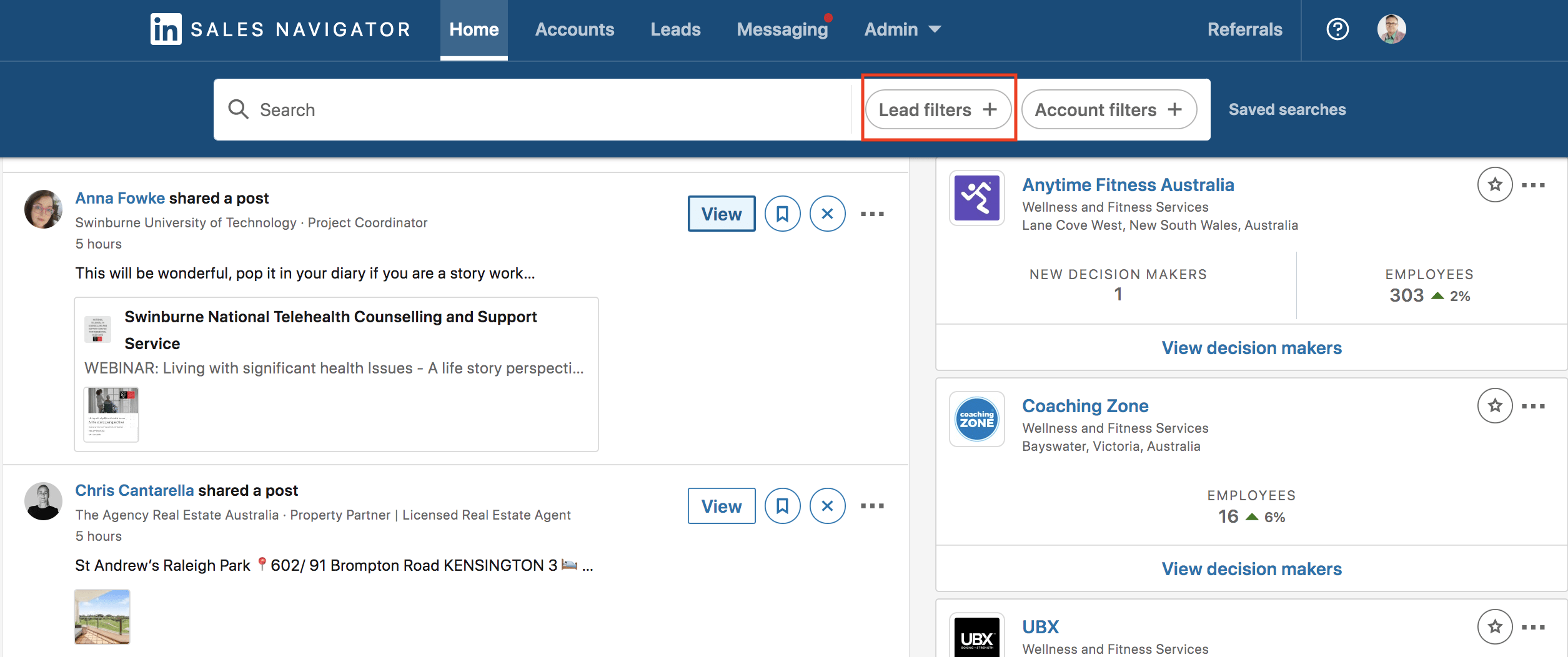Star the UBX account
Screen dimensions: 1568x657
click(1494, 627)
